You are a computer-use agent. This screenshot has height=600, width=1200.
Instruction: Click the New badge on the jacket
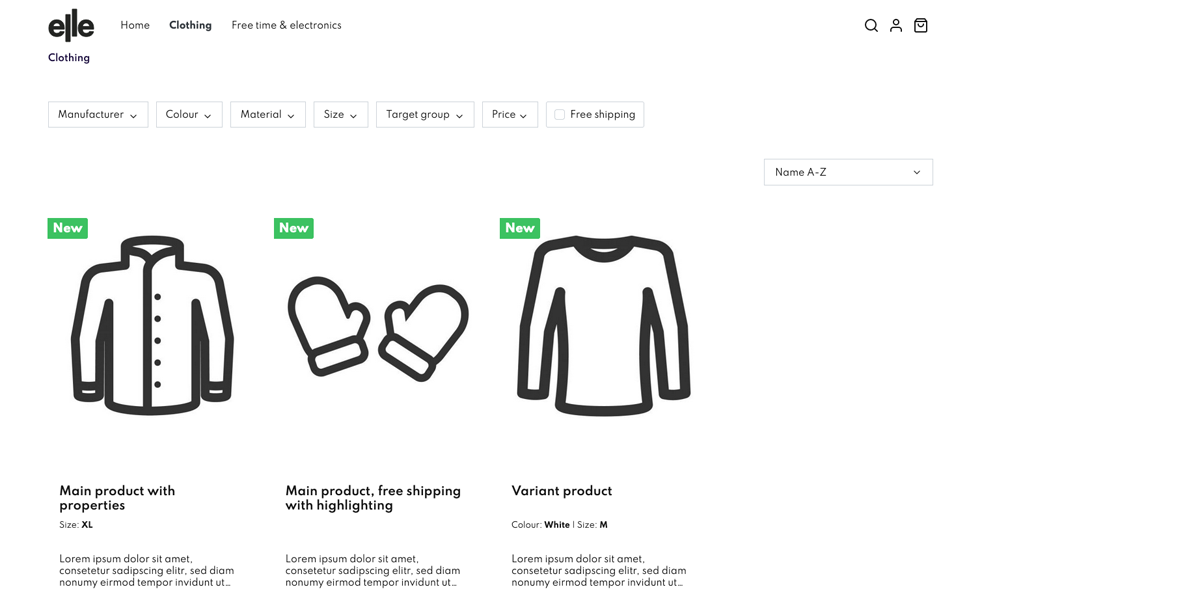[x=68, y=228]
